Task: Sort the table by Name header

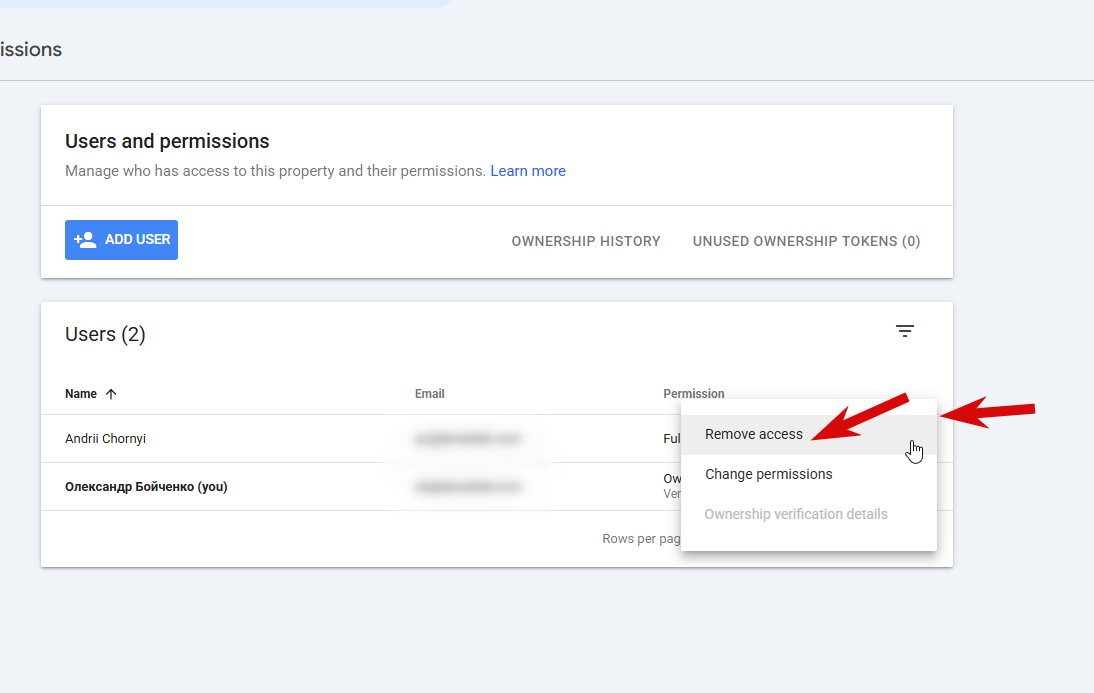Action: click(x=81, y=394)
